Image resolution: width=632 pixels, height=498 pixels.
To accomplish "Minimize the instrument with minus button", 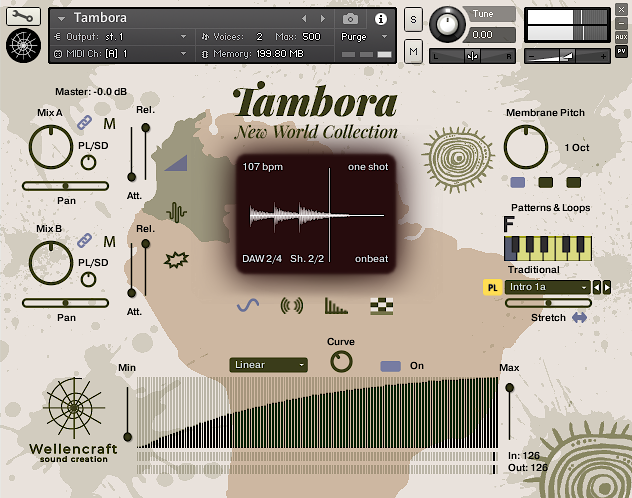I will click(x=621, y=23).
